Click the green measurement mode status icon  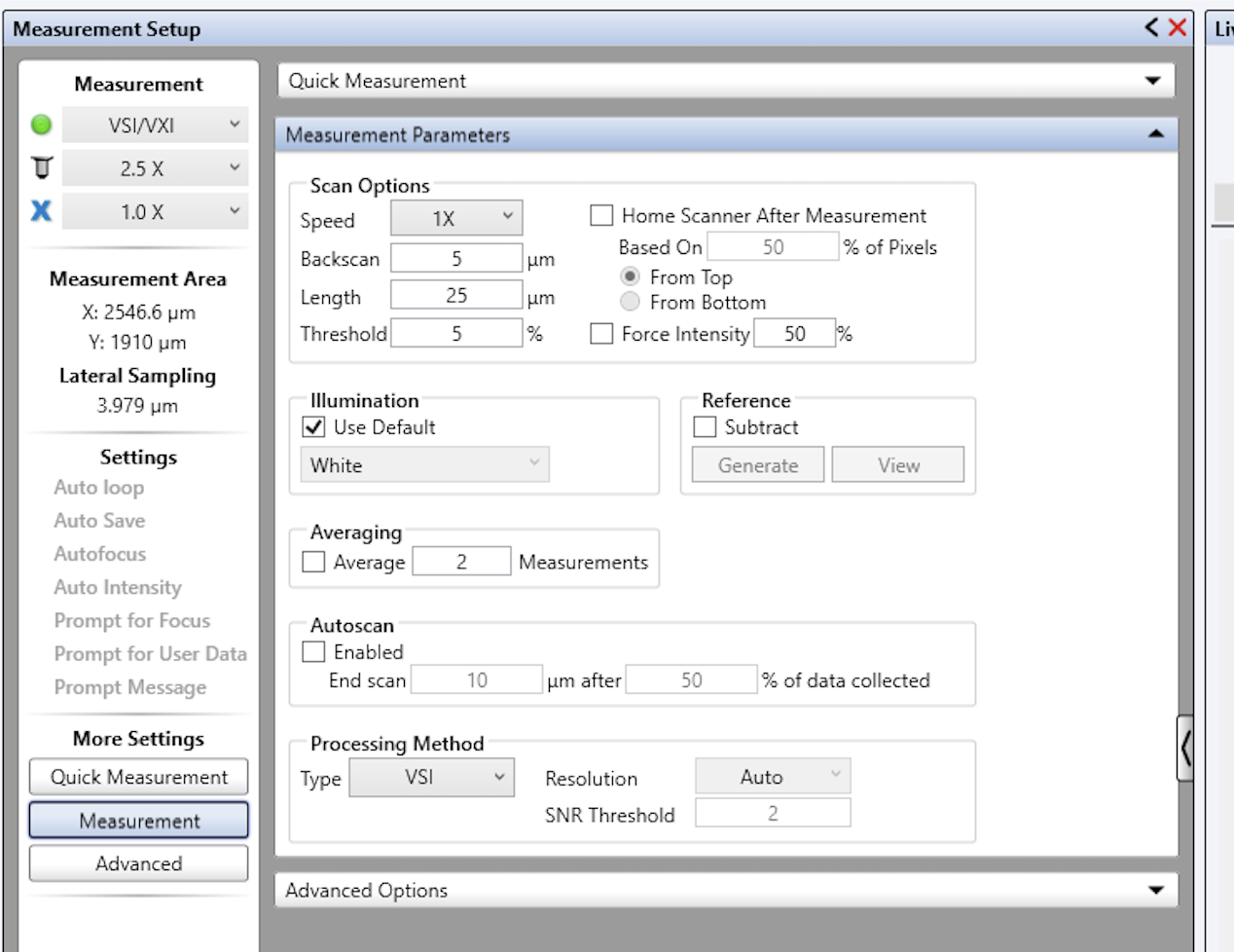41,125
